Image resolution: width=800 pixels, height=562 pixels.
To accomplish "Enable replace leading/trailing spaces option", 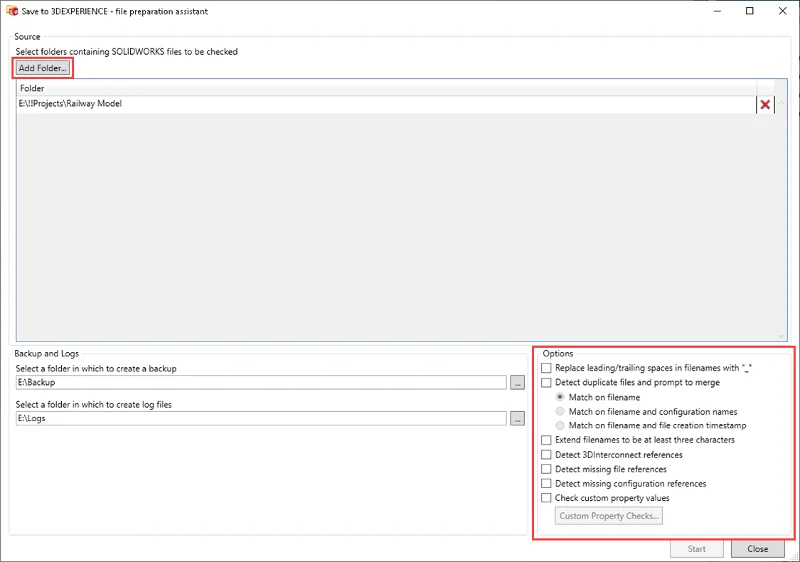I will (546, 368).
